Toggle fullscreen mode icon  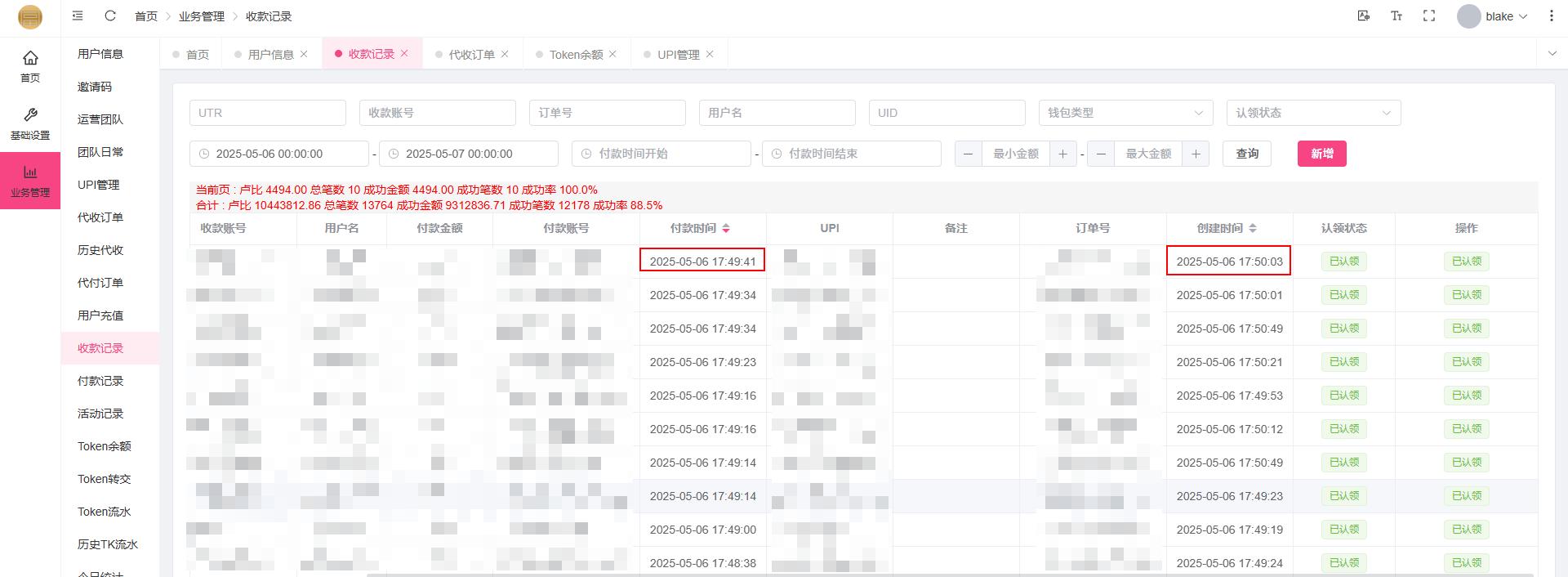tap(1429, 16)
